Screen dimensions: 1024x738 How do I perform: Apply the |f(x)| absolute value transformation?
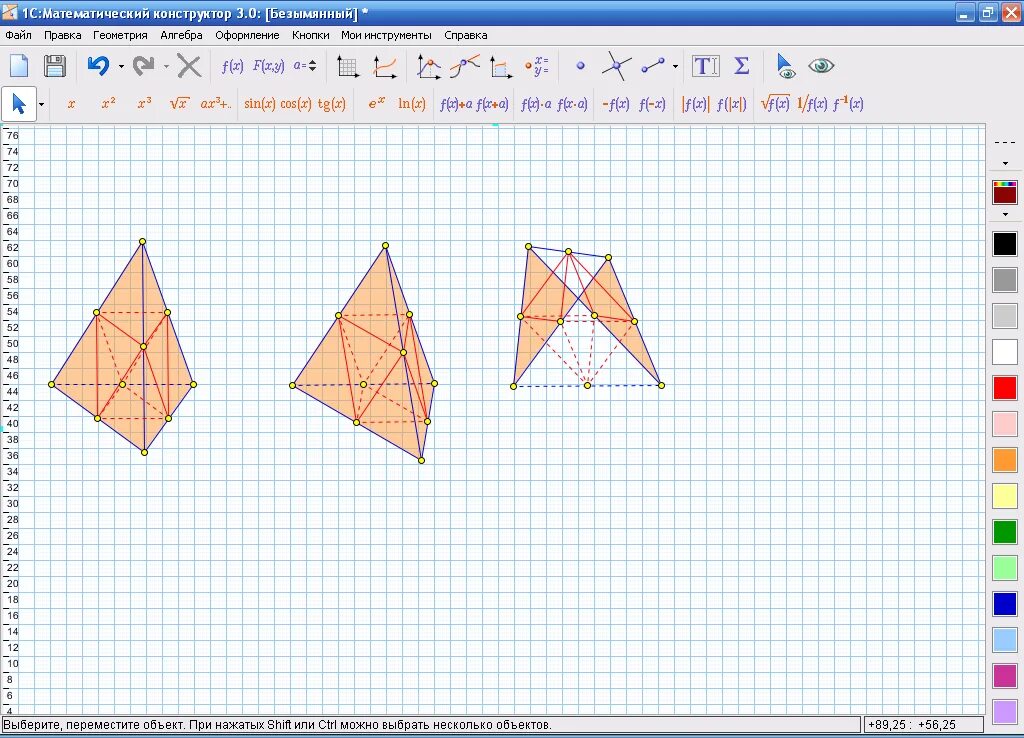coord(695,104)
